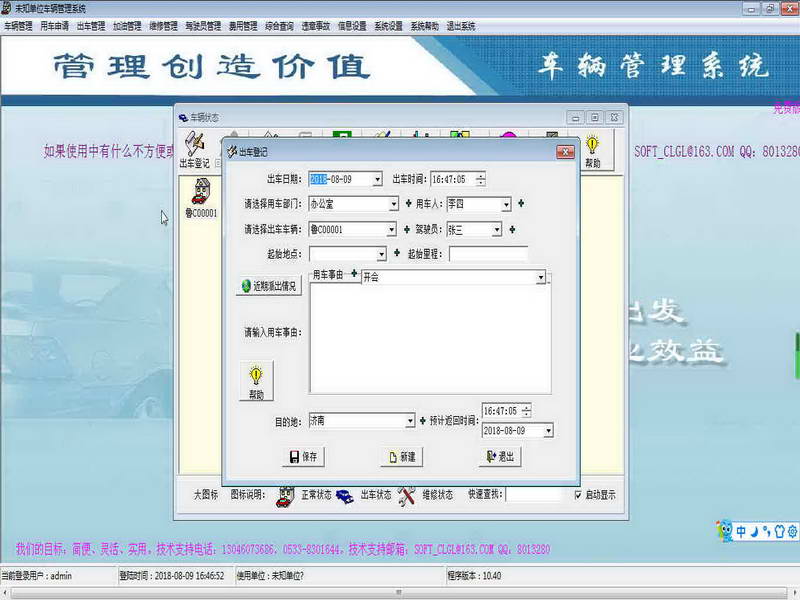The image size is (800, 600).
Task: Click the 程序版本 10.40 status bar text
Action: coord(474,576)
